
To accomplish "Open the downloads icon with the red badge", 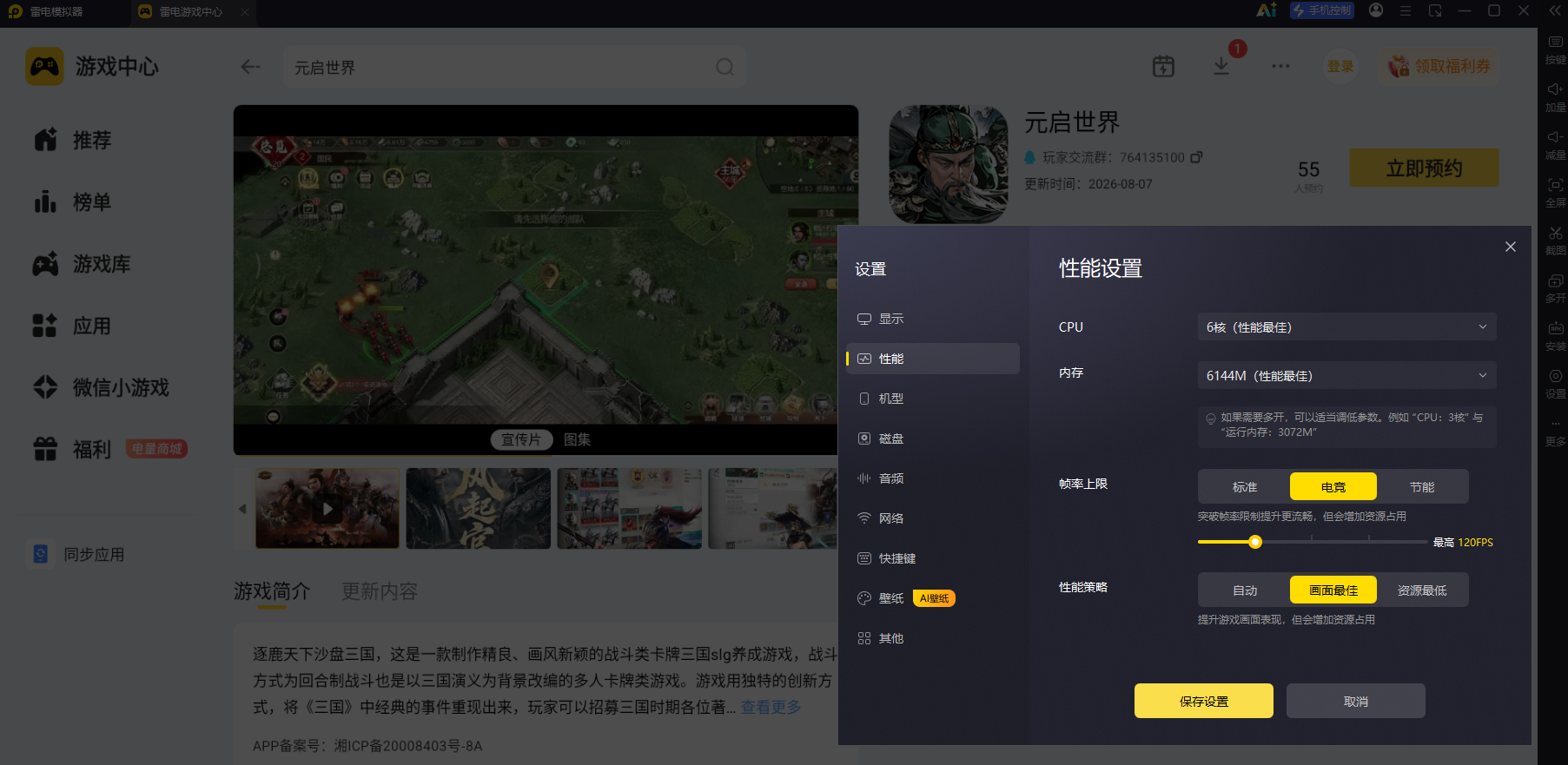I will (x=1221, y=66).
